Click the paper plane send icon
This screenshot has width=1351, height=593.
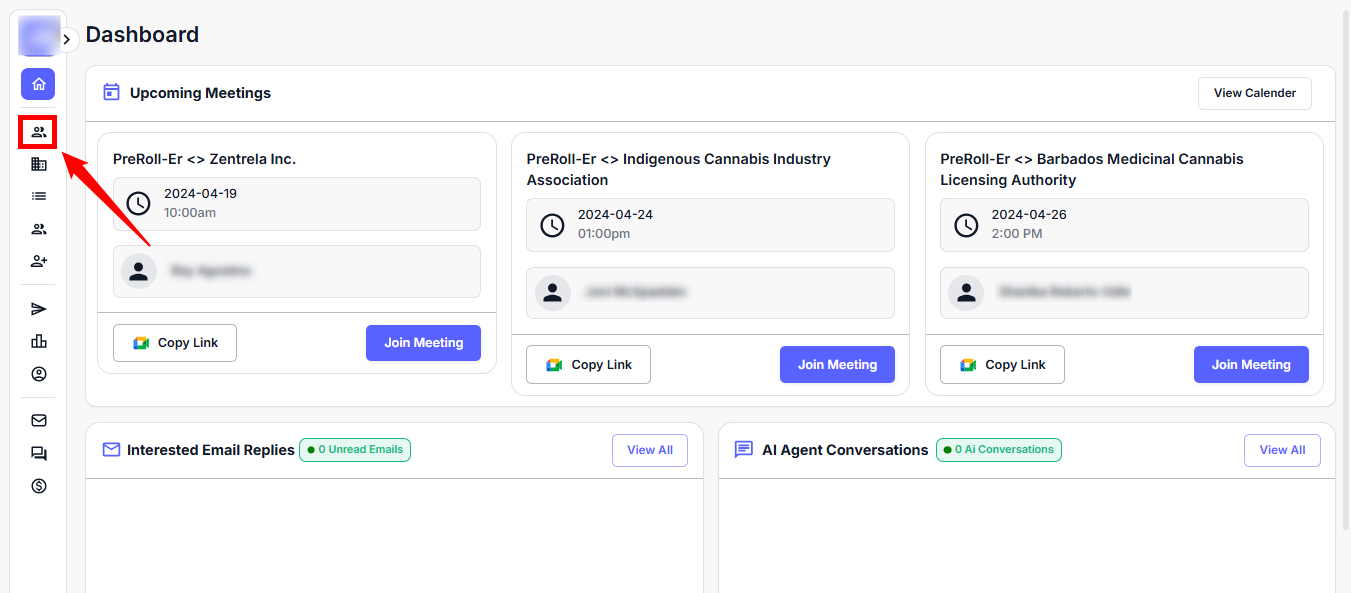(x=39, y=309)
